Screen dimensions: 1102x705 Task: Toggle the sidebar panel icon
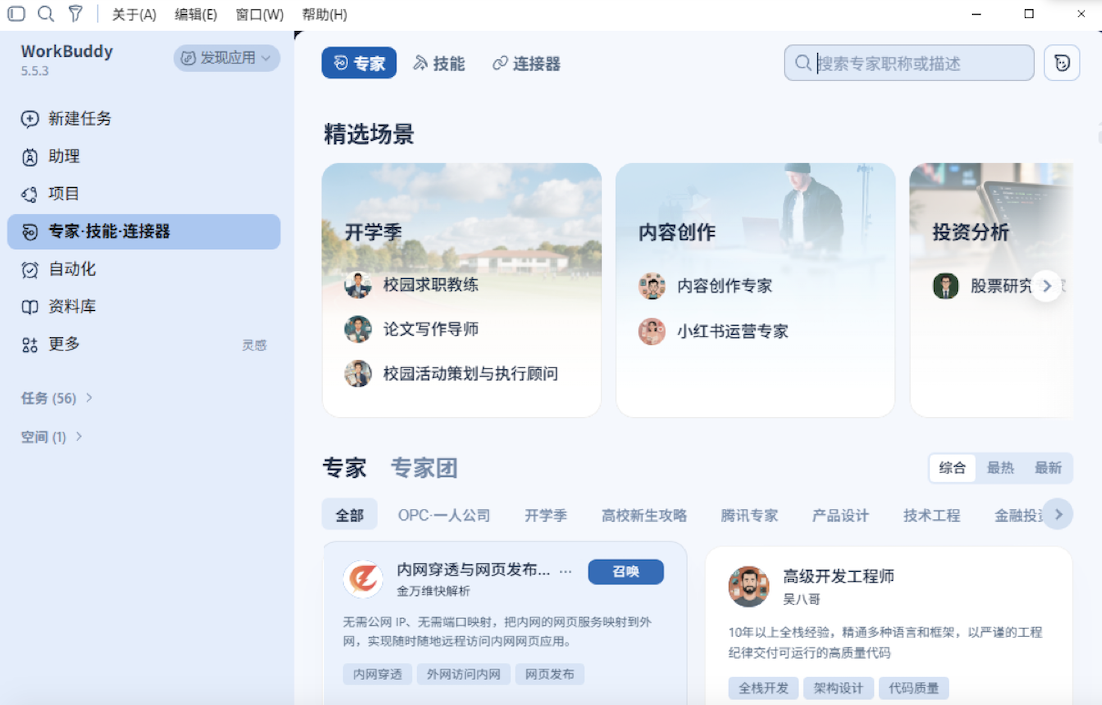click(16, 13)
